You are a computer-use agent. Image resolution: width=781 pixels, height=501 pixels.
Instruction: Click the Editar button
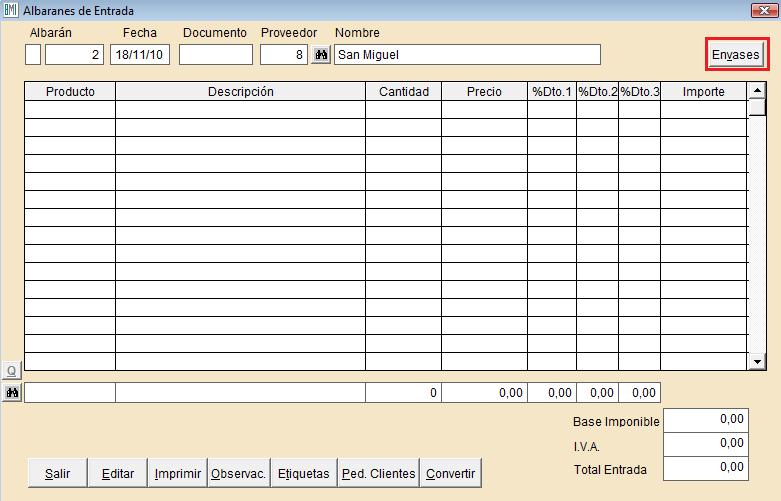tap(118, 474)
